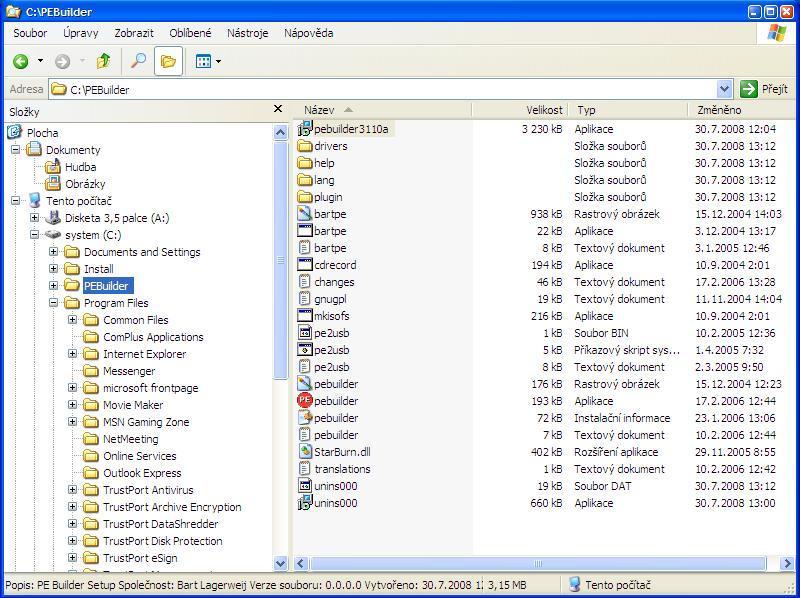Select the cdrecord application icon
This screenshot has height=598, width=800.
point(305,265)
